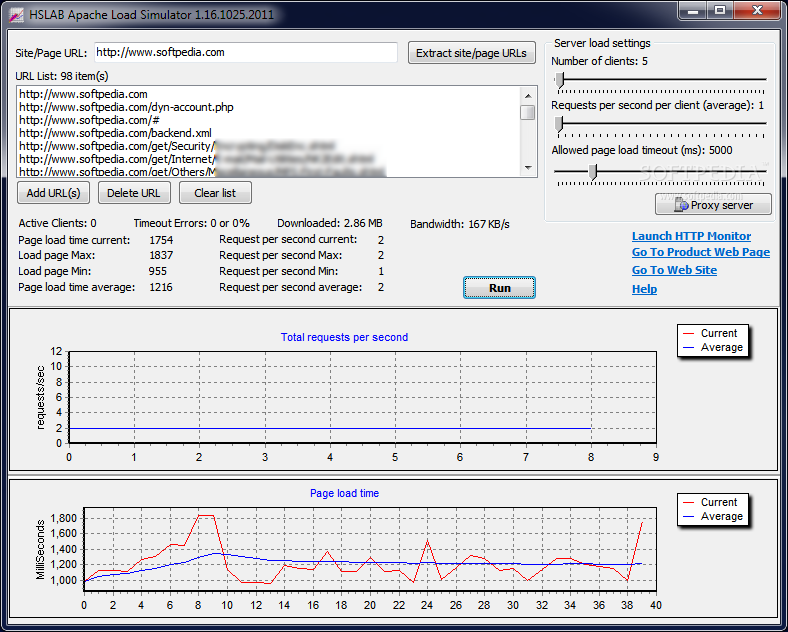Viewport: 788px width, 632px height.
Task: Click the Total requests per second chart title
Action: pyautogui.click(x=344, y=337)
